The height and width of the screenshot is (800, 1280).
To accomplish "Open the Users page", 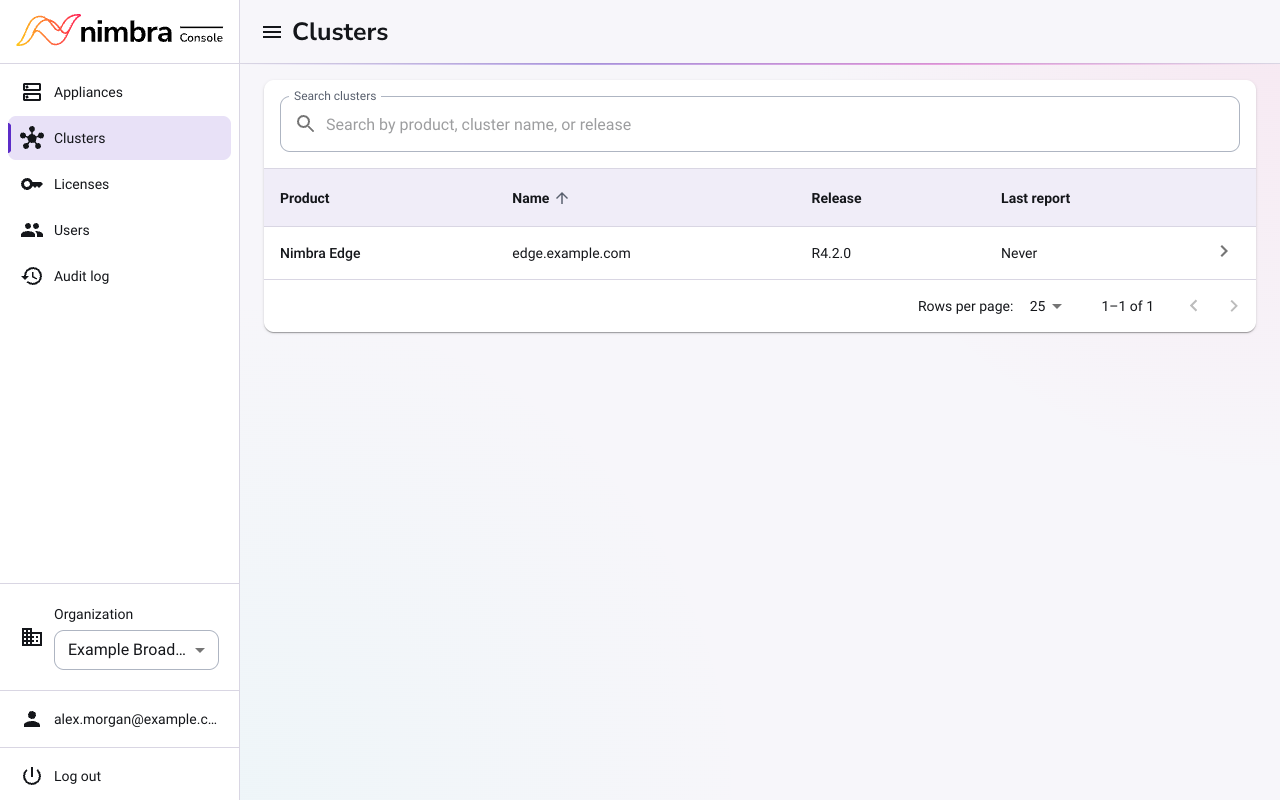I will click(x=120, y=230).
